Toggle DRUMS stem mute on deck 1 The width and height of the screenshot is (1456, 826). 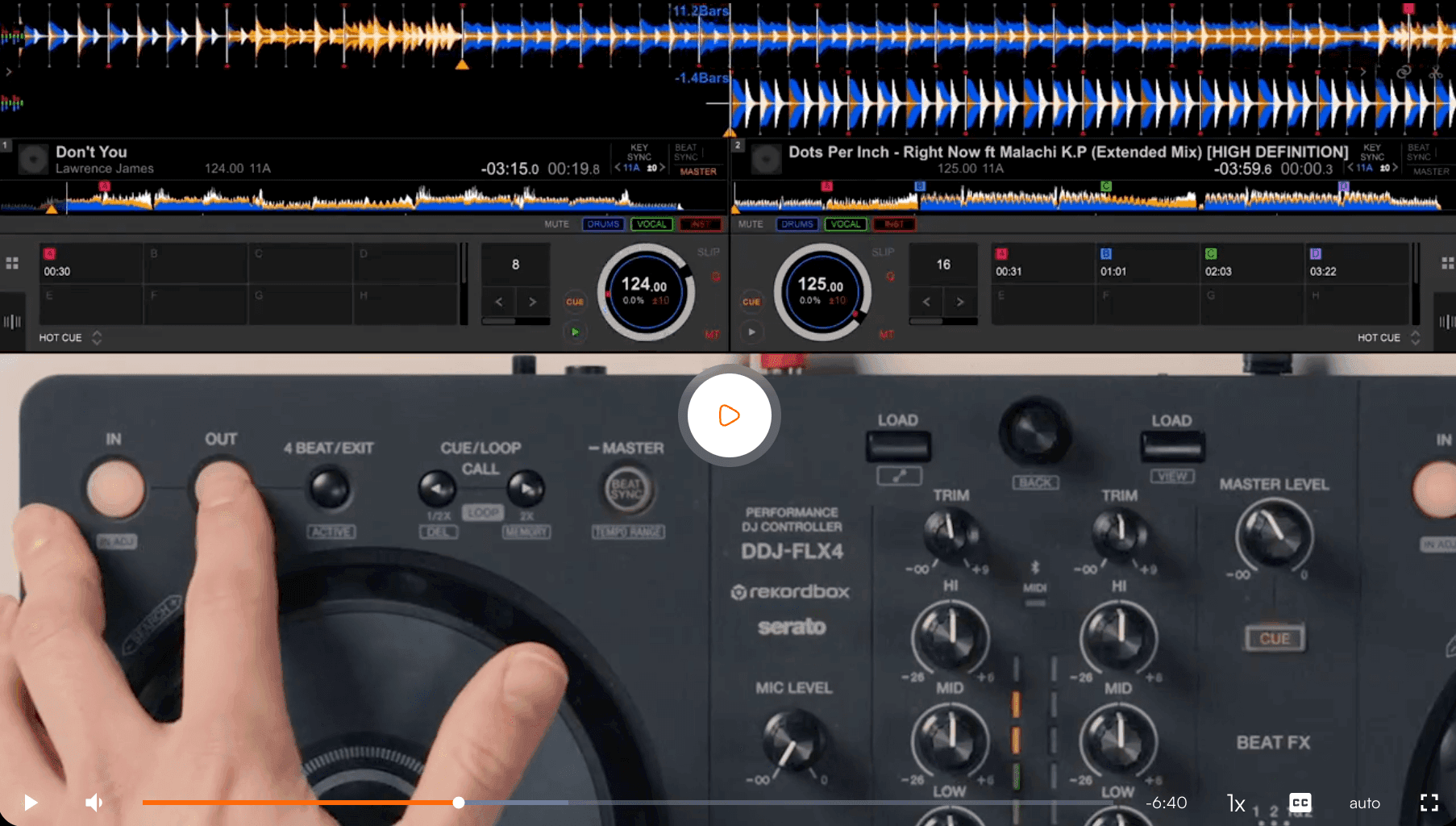pos(602,224)
